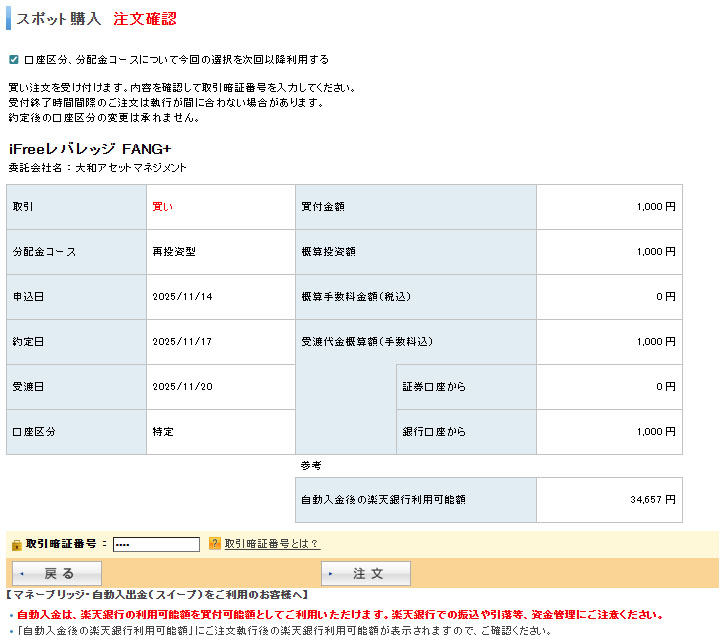Click the 受渡日 value 2025/11/20
This screenshot has height=643, width=725.
coord(182,387)
